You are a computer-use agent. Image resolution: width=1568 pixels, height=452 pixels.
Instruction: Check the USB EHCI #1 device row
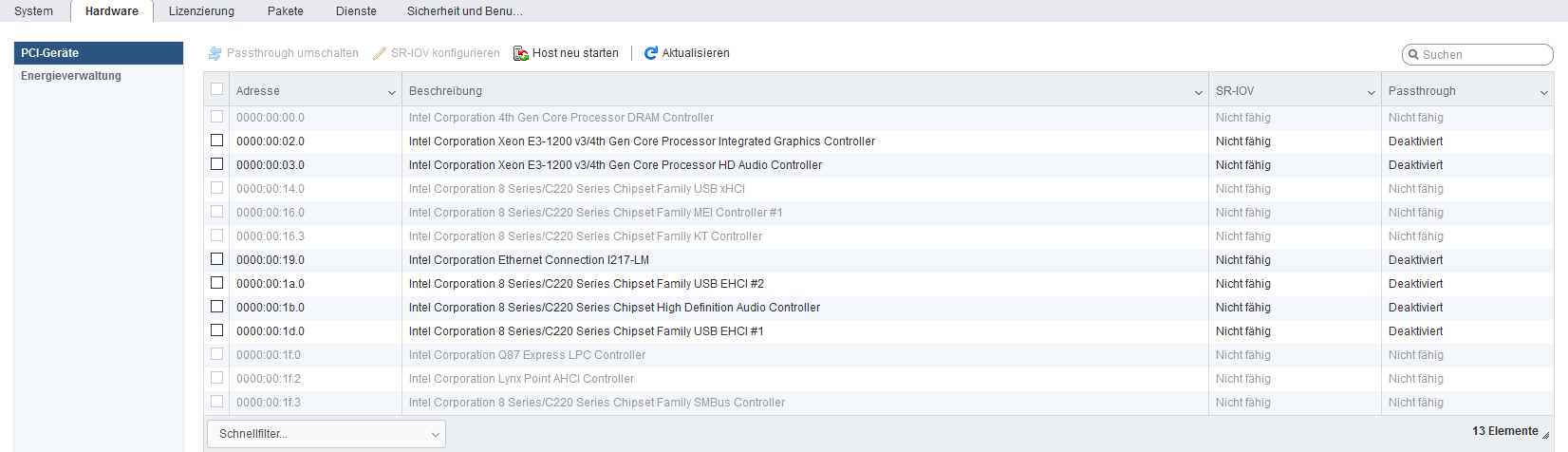(217, 330)
